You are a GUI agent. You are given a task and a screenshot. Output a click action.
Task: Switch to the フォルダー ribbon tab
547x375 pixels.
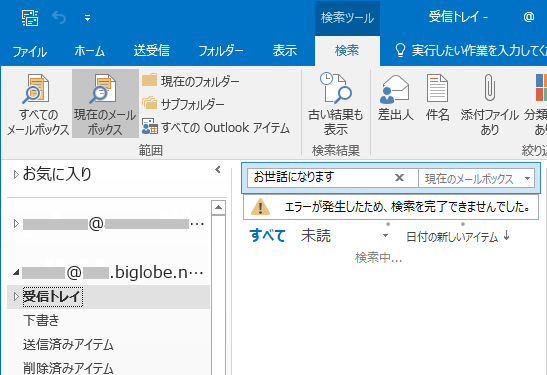221,51
